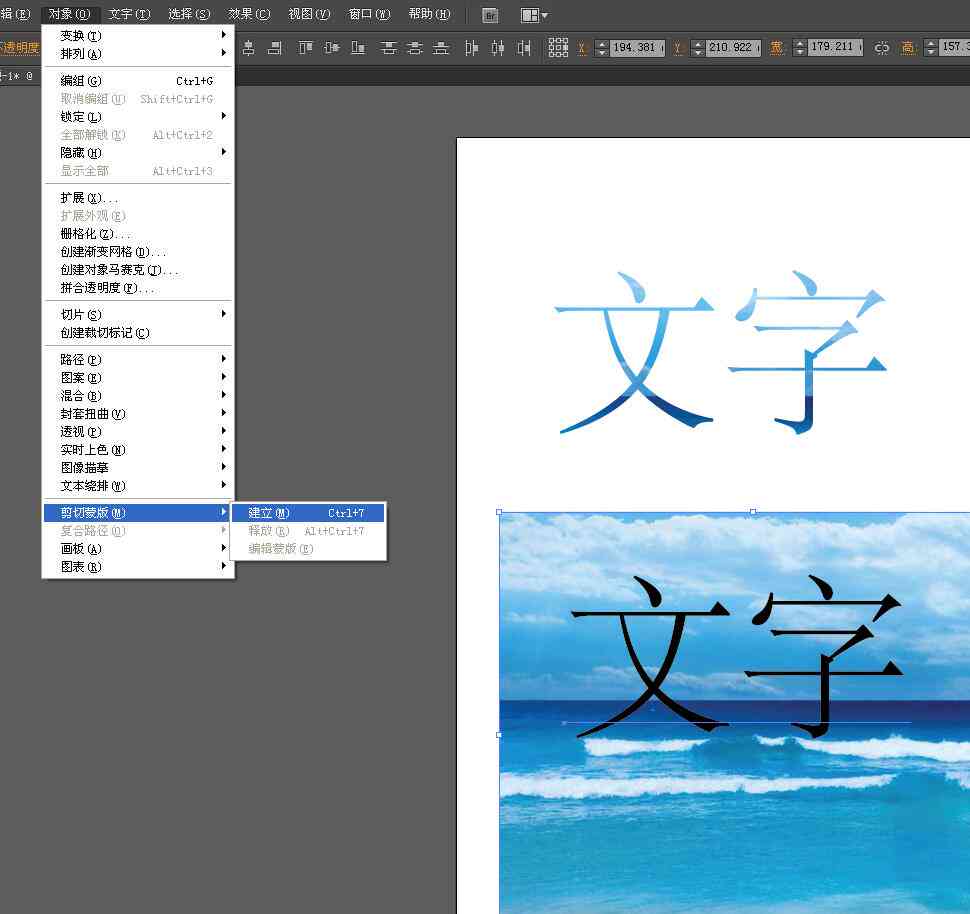The width and height of the screenshot is (970, 914).
Task: Click vertical align top icon
Action: tap(306, 48)
